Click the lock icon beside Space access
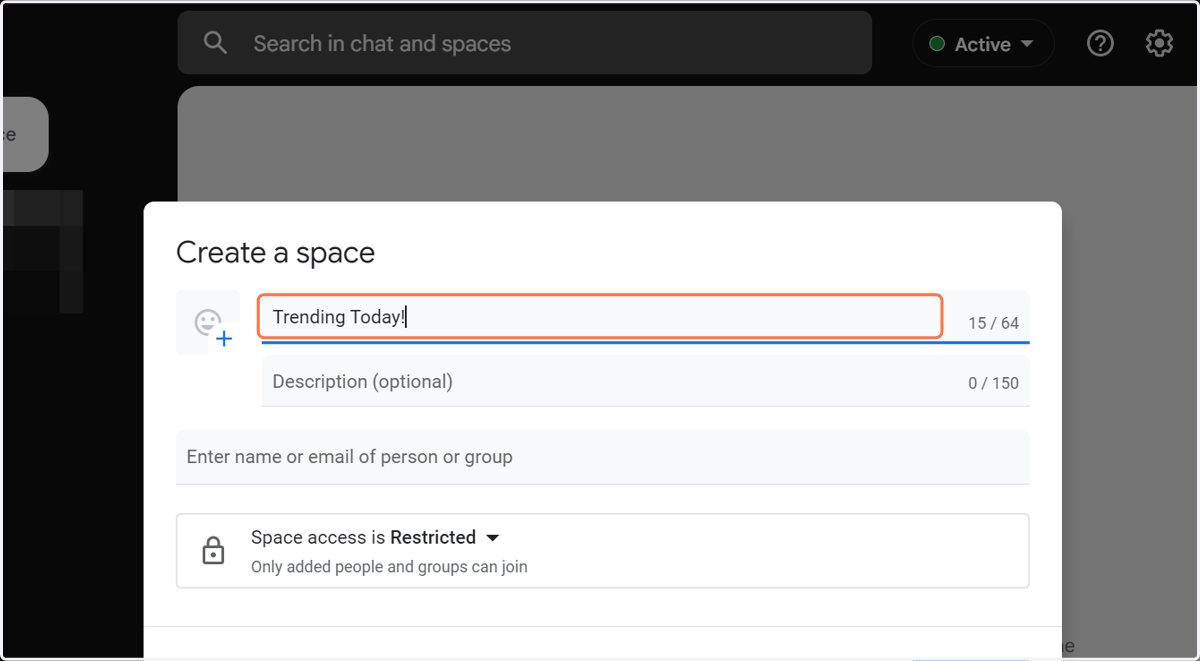The height and width of the screenshot is (661, 1200). point(213,551)
